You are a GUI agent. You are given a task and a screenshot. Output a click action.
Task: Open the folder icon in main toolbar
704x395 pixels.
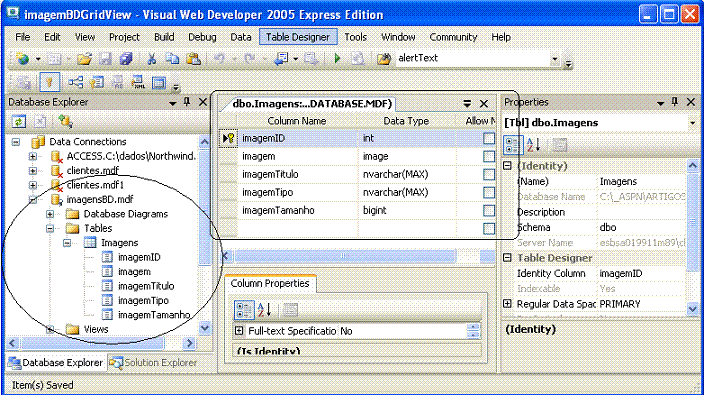pyautogui.click(x=84, y=58)
